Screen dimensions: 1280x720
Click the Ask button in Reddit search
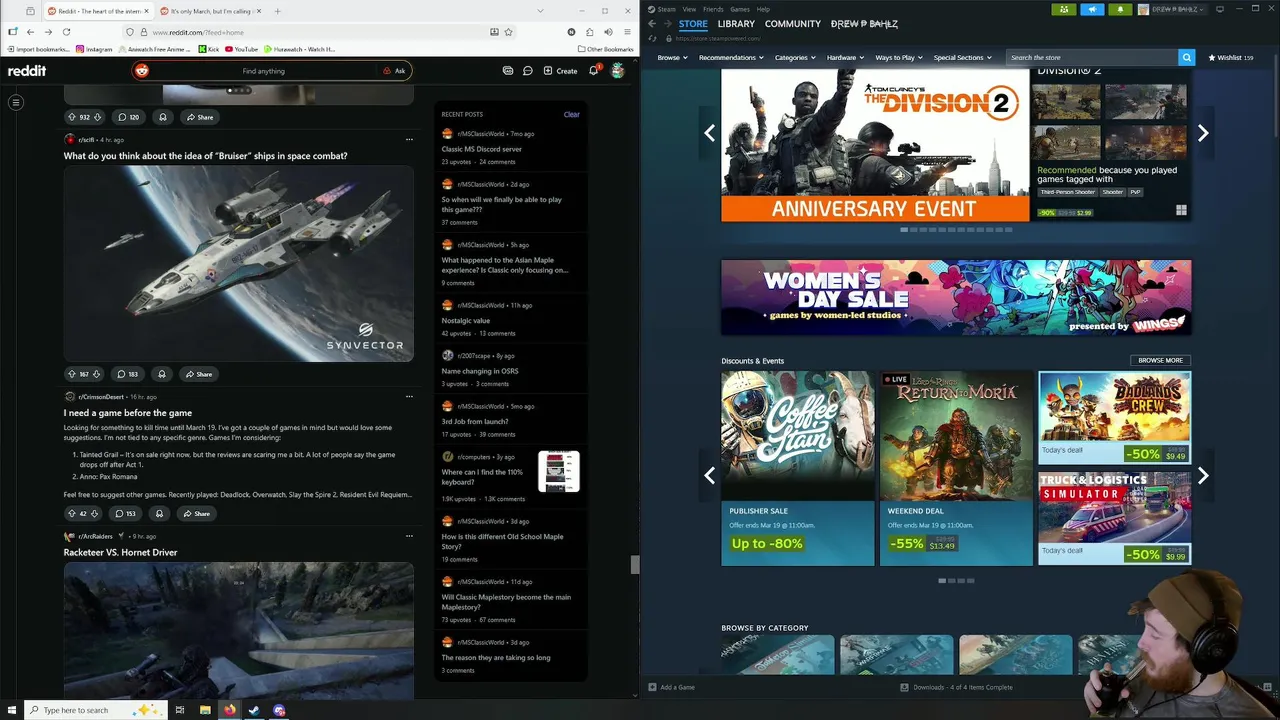(394, 71)
